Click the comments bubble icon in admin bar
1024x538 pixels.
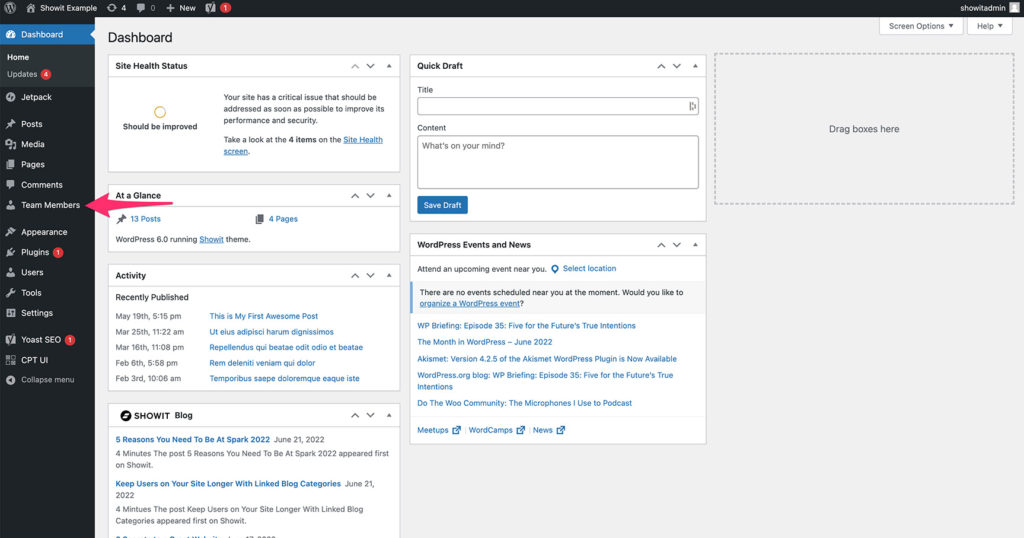[140, 8]
